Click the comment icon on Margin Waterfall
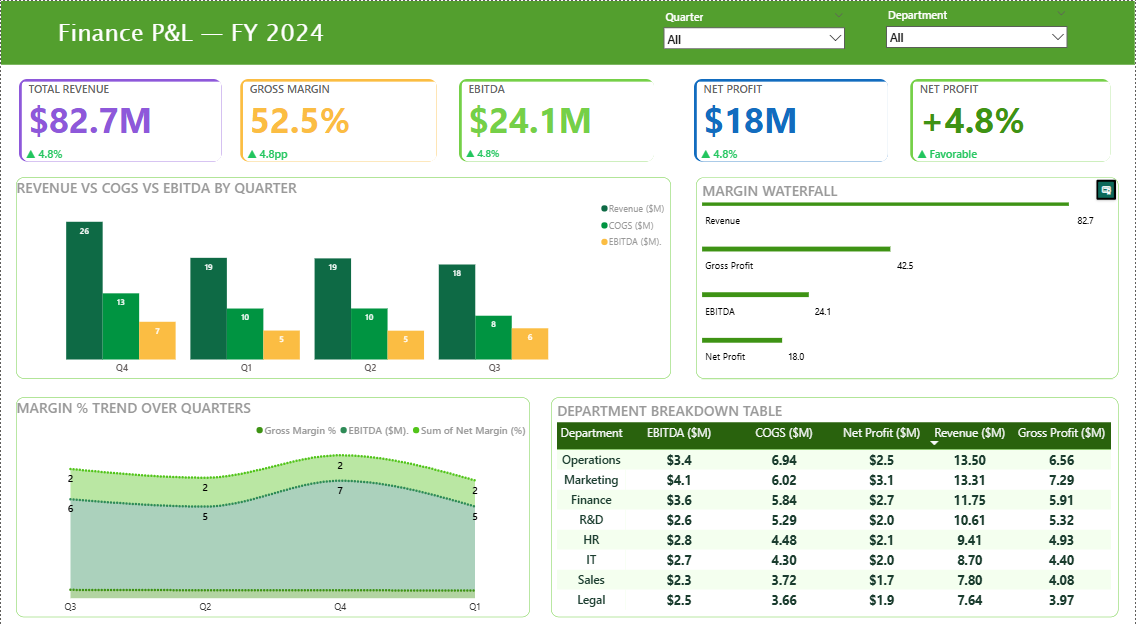 click(x=1106, y=189)
